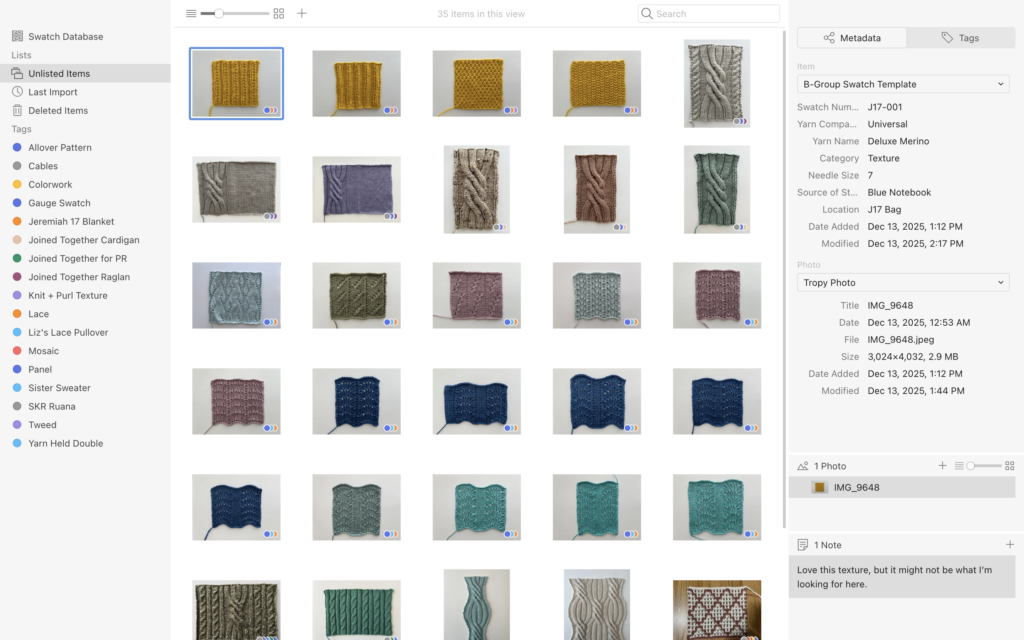Select the Mosaic tag in the sidebar
Image resolution: width=1024 pixels, height=640 pixels.
[x=43, y=351]
